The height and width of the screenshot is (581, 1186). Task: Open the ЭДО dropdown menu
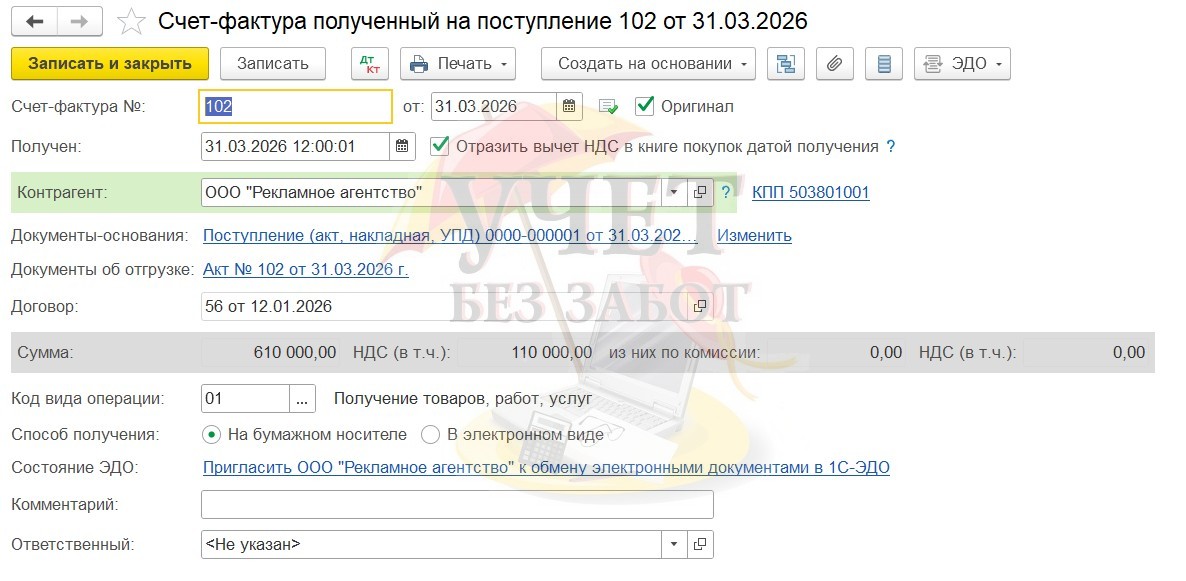[x=962, y=64]
